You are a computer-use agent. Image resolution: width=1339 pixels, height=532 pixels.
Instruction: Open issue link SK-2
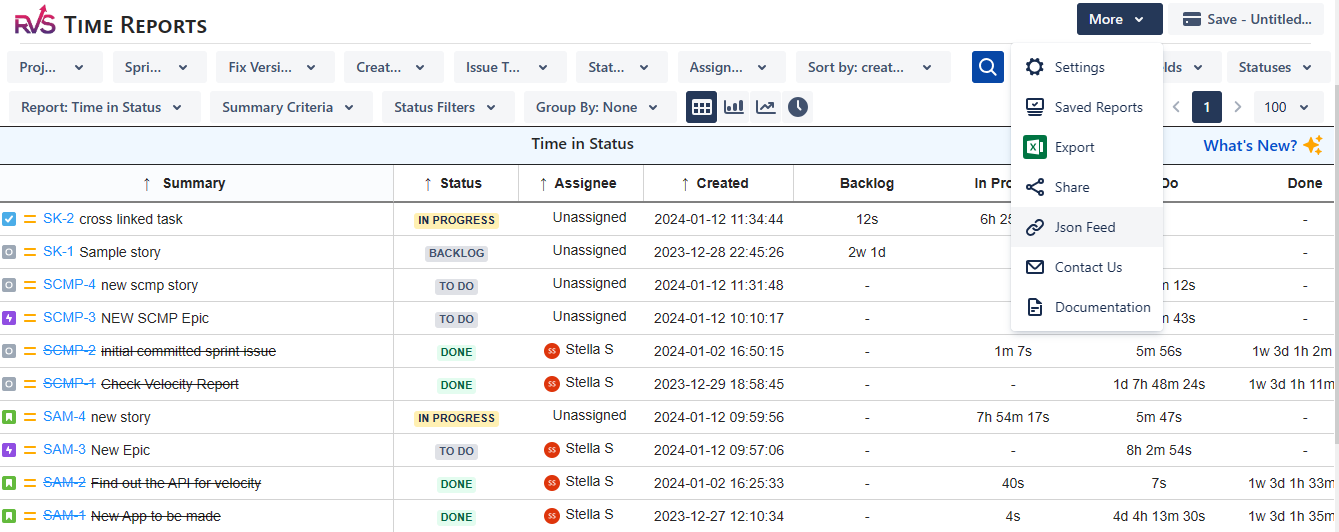point(58,219)
